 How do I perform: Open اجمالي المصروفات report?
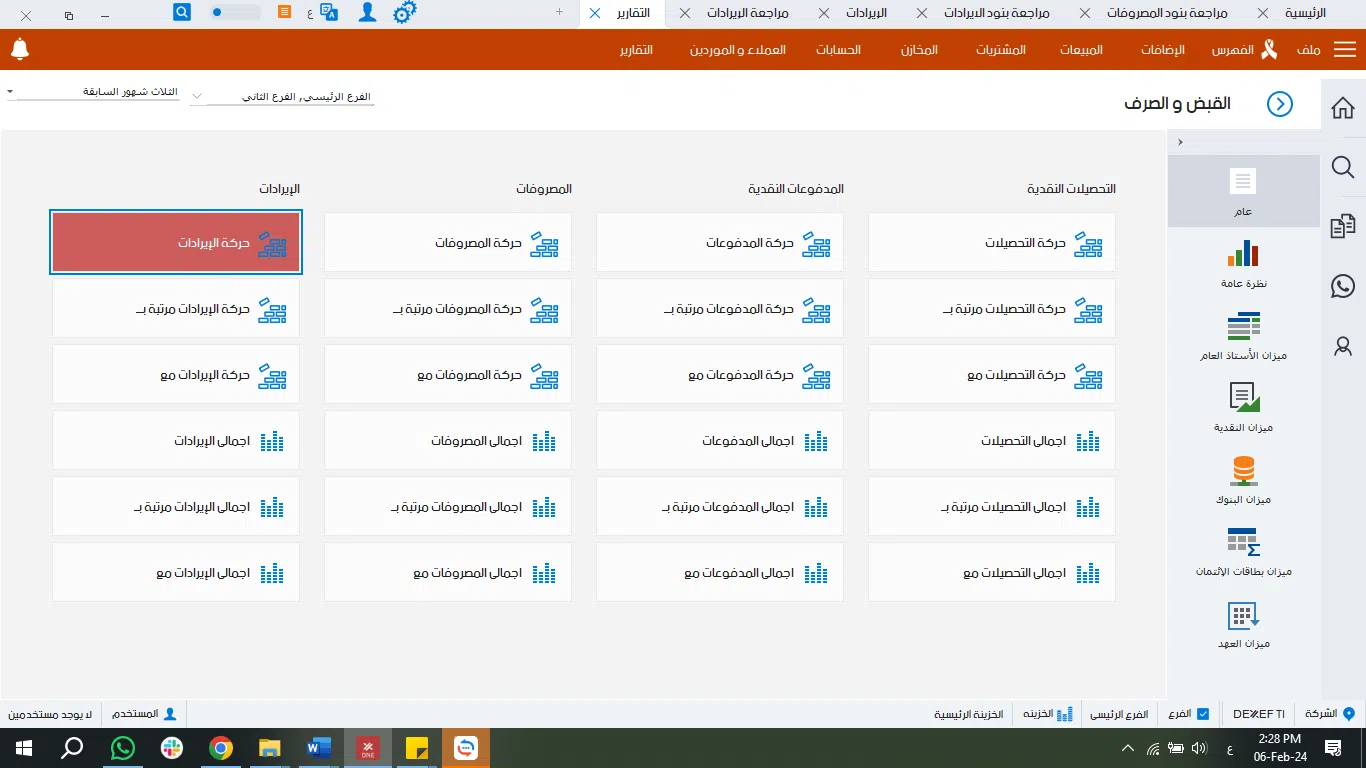pyautogui.click(x=448, y=440)
